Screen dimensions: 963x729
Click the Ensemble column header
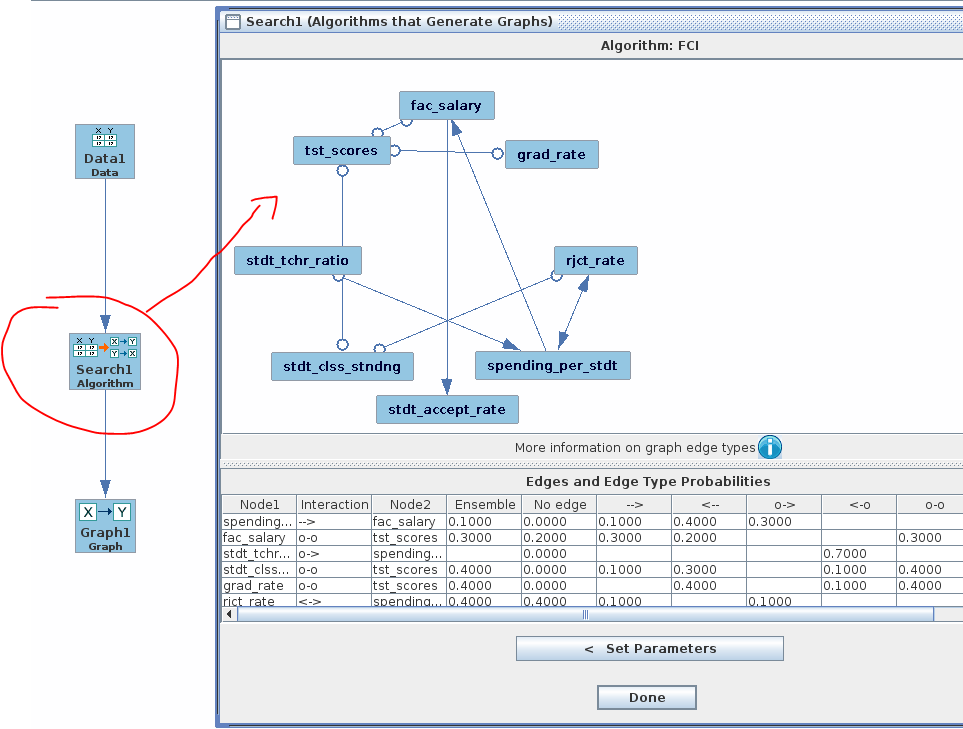484,504
